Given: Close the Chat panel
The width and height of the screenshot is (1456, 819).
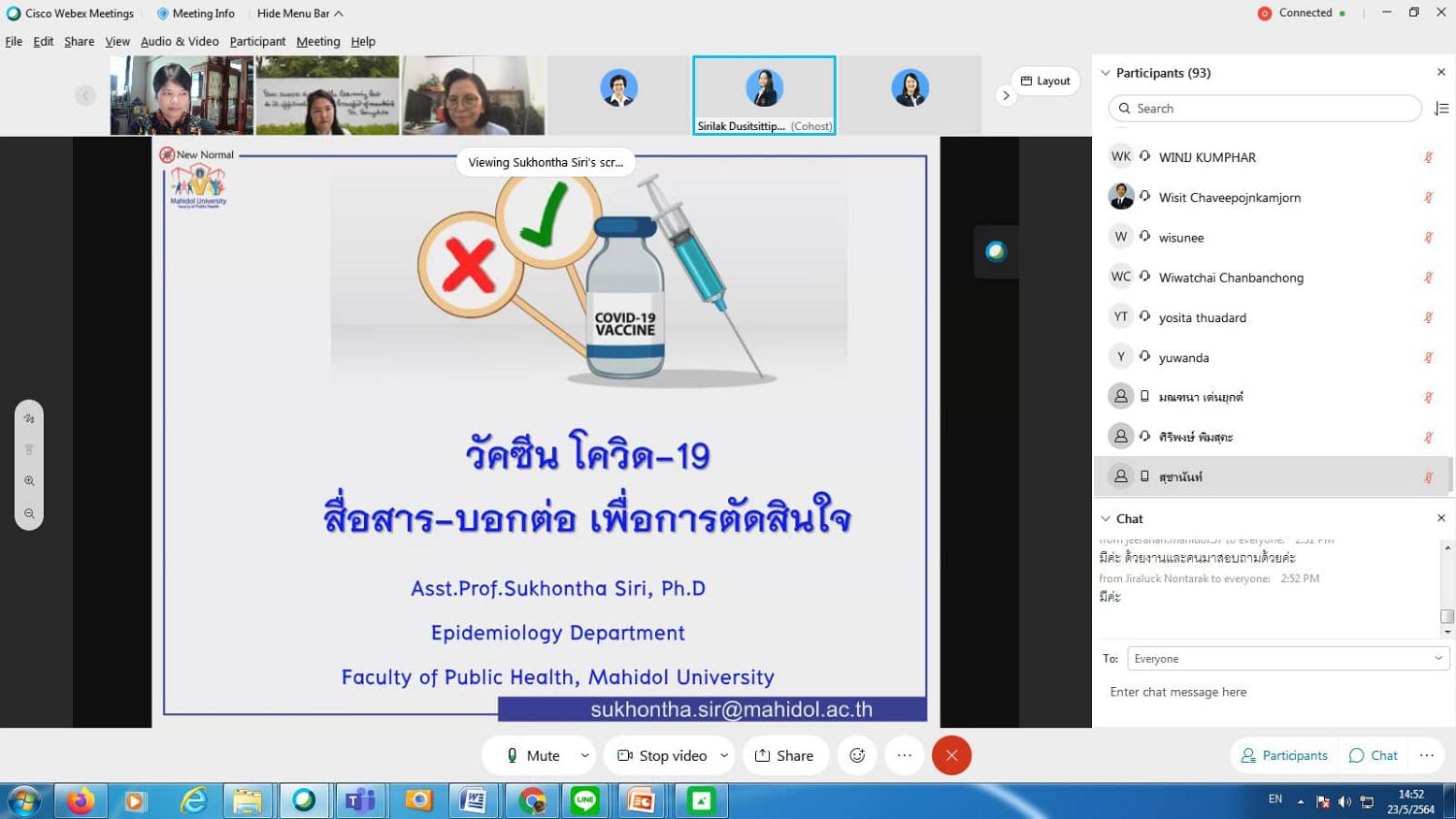Looking at the screenshot, I should [1441, 518].
